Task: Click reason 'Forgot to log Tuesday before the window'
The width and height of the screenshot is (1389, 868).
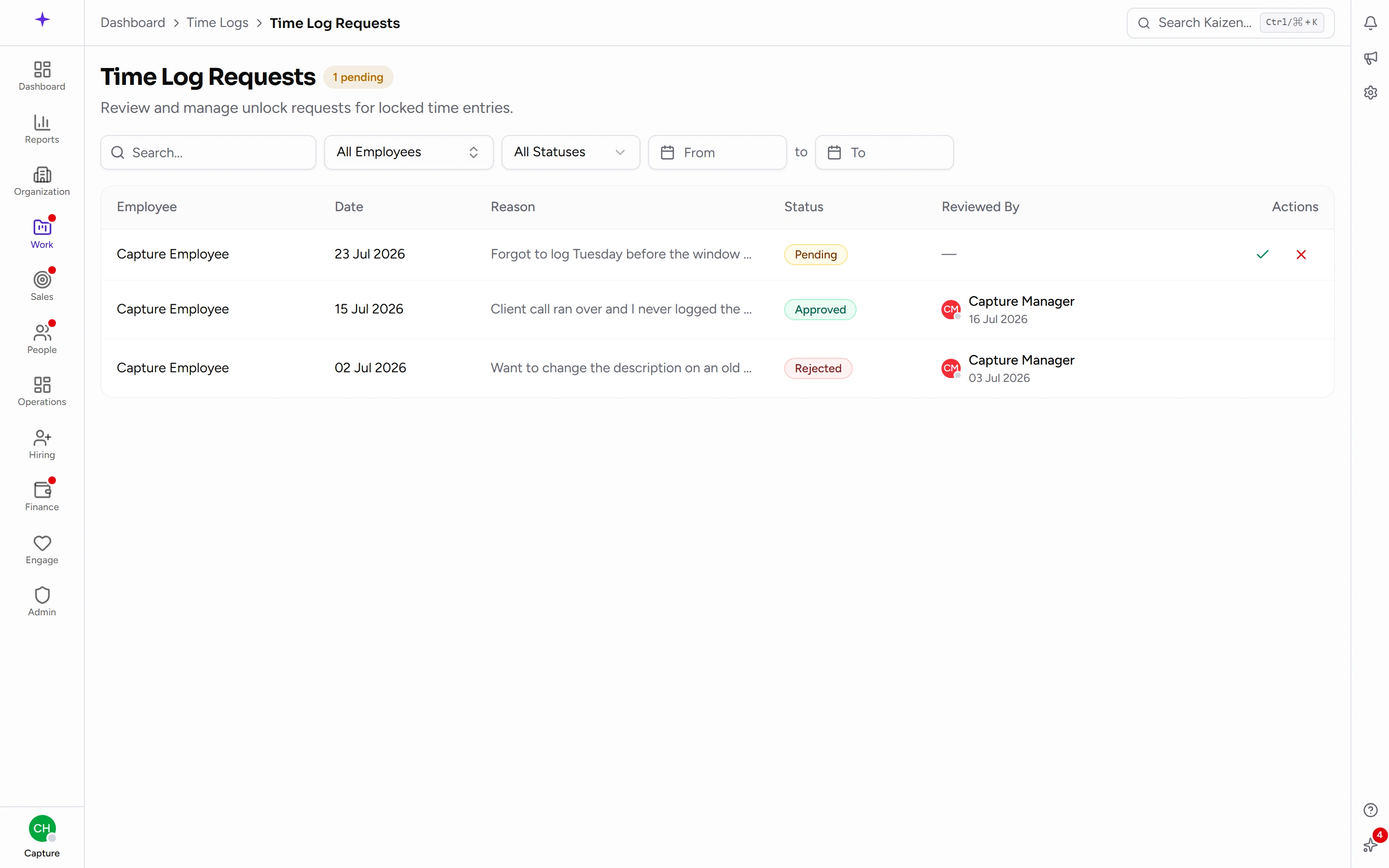Action: click(621, 254)
